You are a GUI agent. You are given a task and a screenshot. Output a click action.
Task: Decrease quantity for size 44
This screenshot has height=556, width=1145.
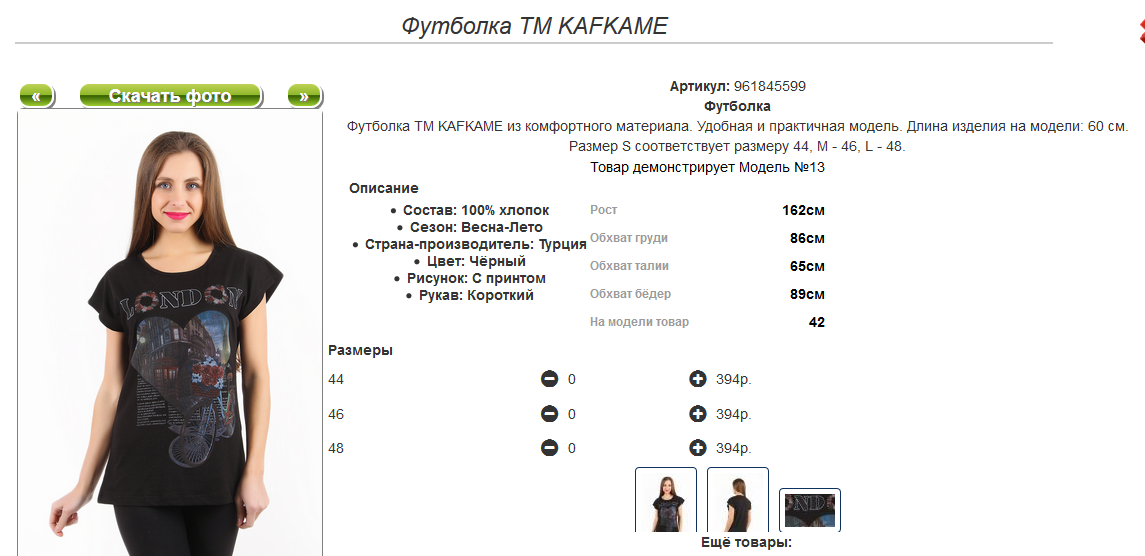click(549, 379)
